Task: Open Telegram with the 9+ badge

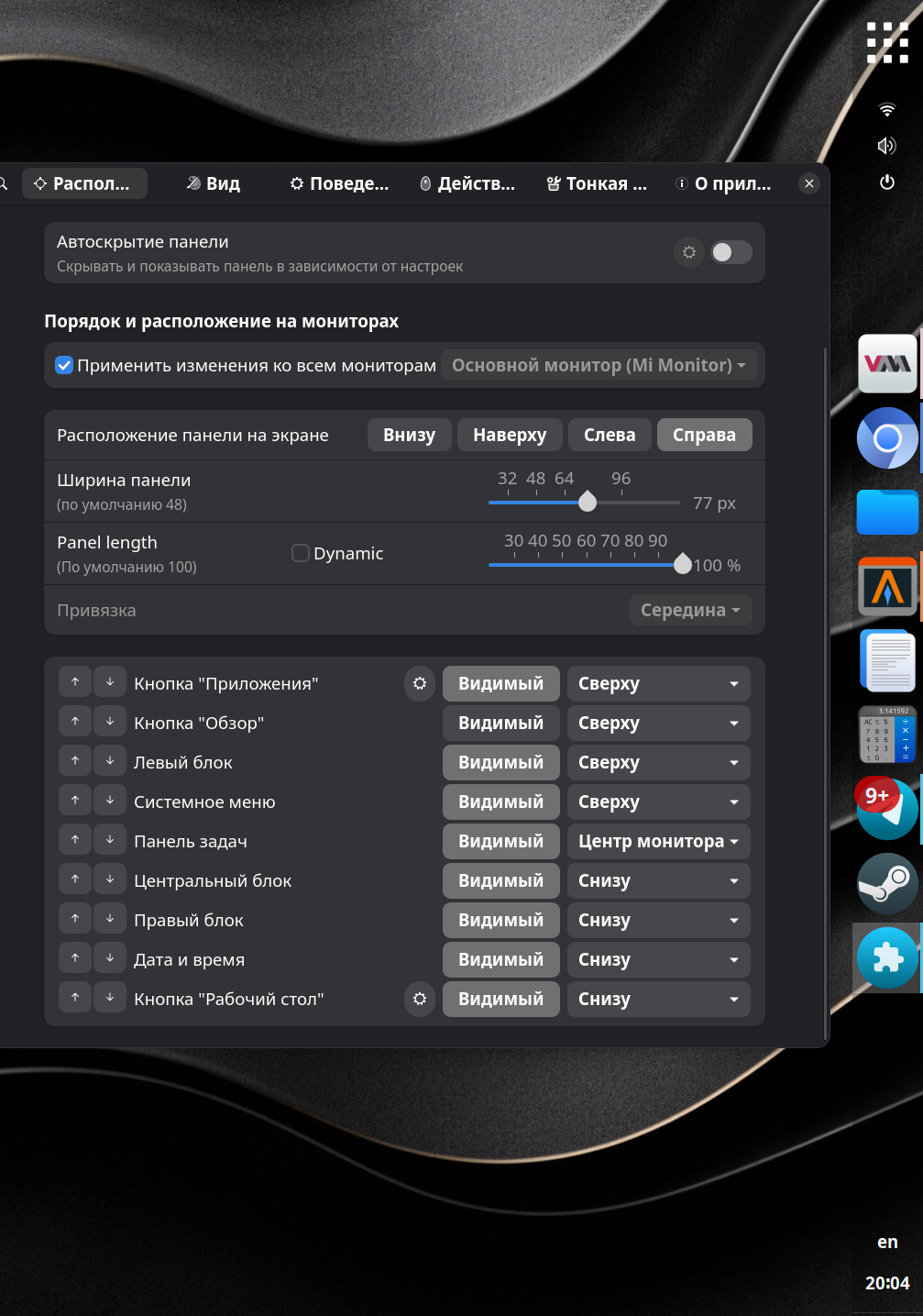Action: pyautogui.click(x=887, y=809)
